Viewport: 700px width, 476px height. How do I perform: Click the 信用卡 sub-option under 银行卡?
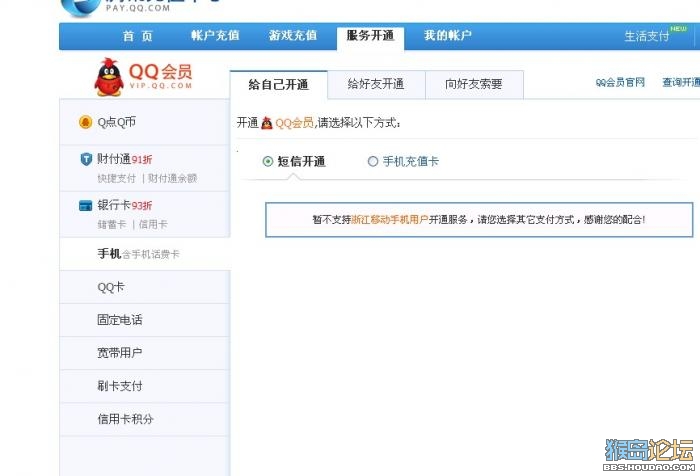point(153,224)
